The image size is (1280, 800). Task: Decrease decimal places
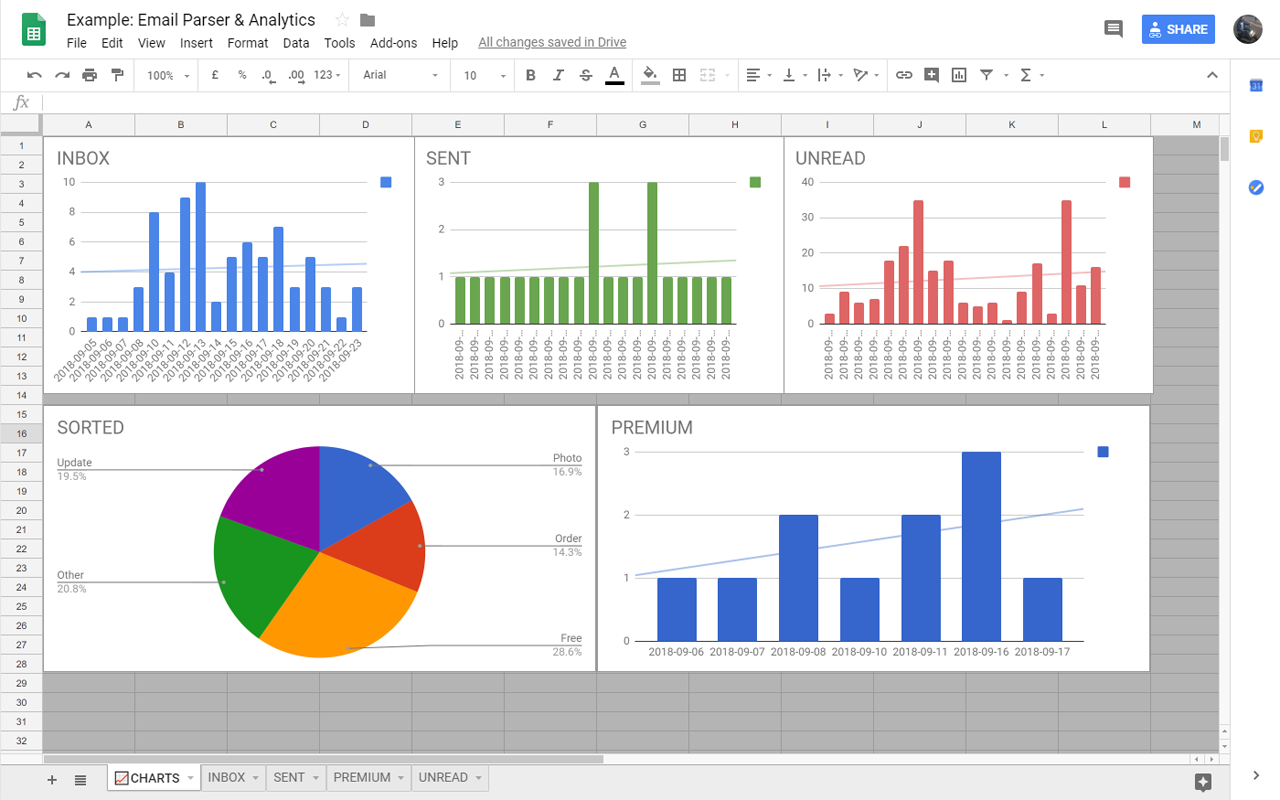click(266, 75)
